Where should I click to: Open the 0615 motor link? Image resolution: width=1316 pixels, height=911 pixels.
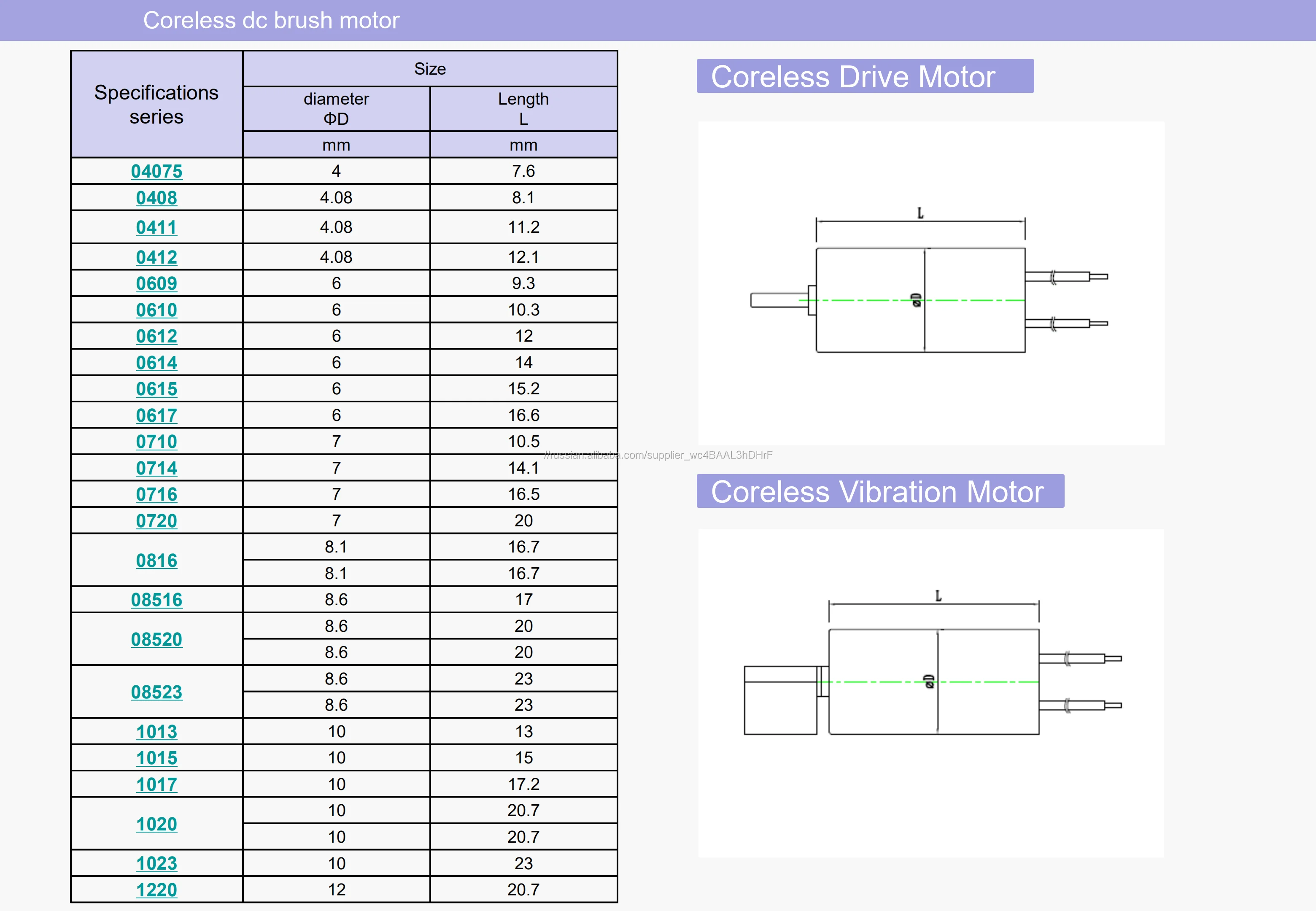156,389
